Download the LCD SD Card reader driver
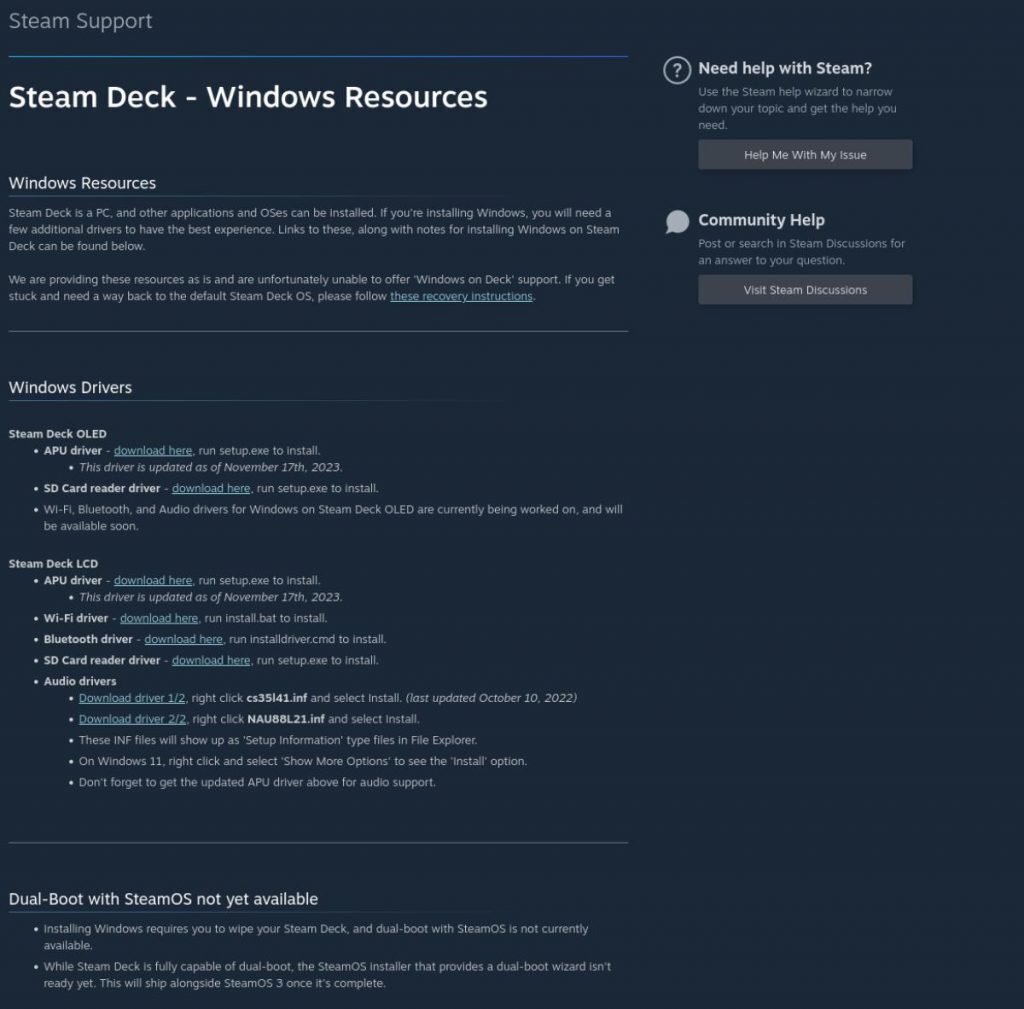Screen dimensions: 1024x1009 click(210, 660)
